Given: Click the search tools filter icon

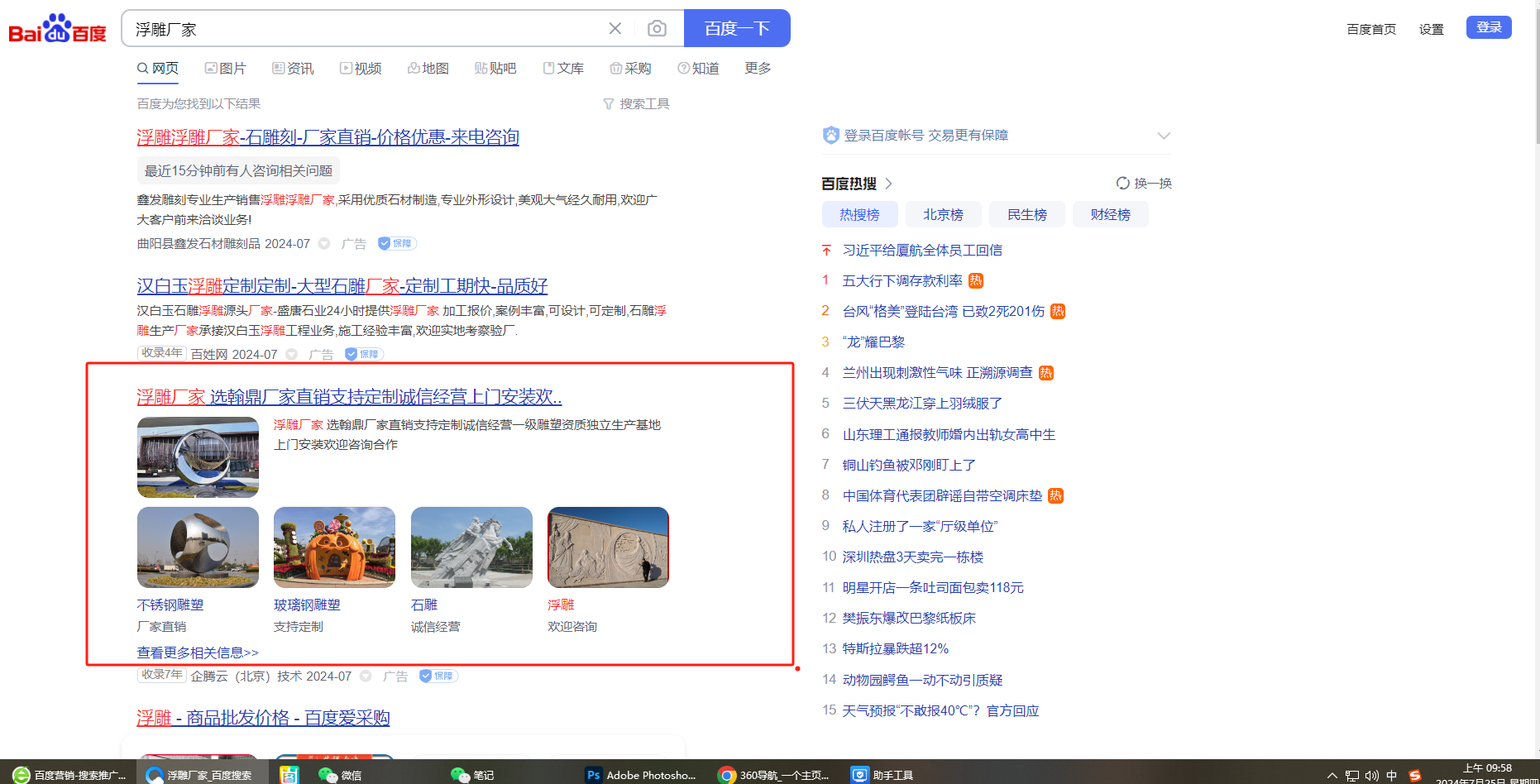Looking at the screenshot, I should [x=609, y=104].
